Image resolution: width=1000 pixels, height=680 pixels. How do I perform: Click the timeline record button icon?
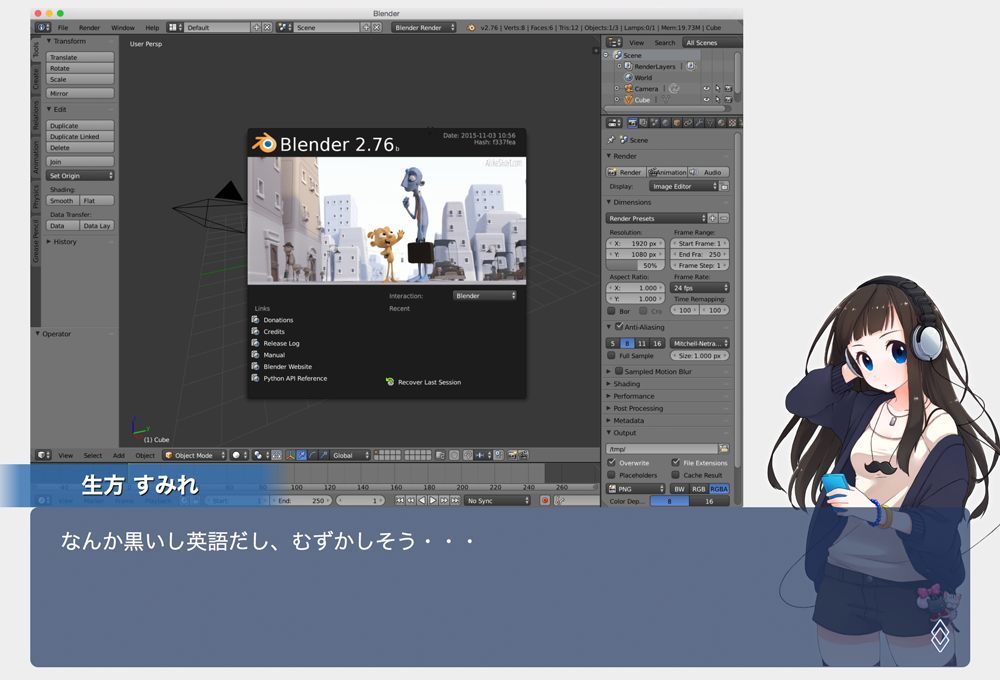point(545,501)
